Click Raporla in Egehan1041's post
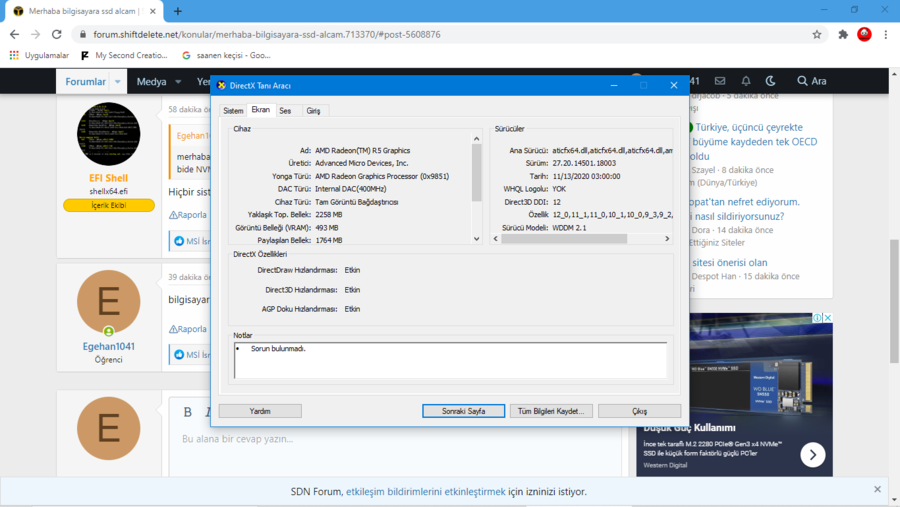Screen dimensions: 900x507 tap(188, 329)
